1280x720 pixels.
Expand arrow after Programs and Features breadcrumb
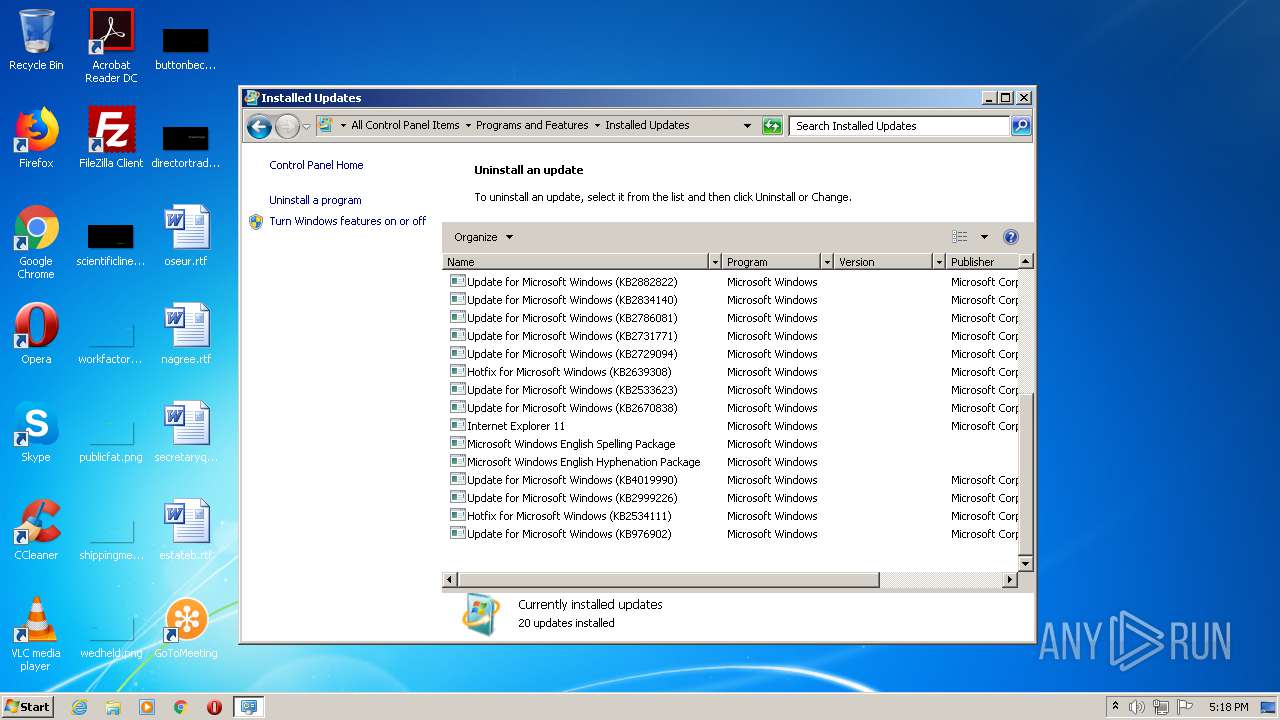pos(597,126)
